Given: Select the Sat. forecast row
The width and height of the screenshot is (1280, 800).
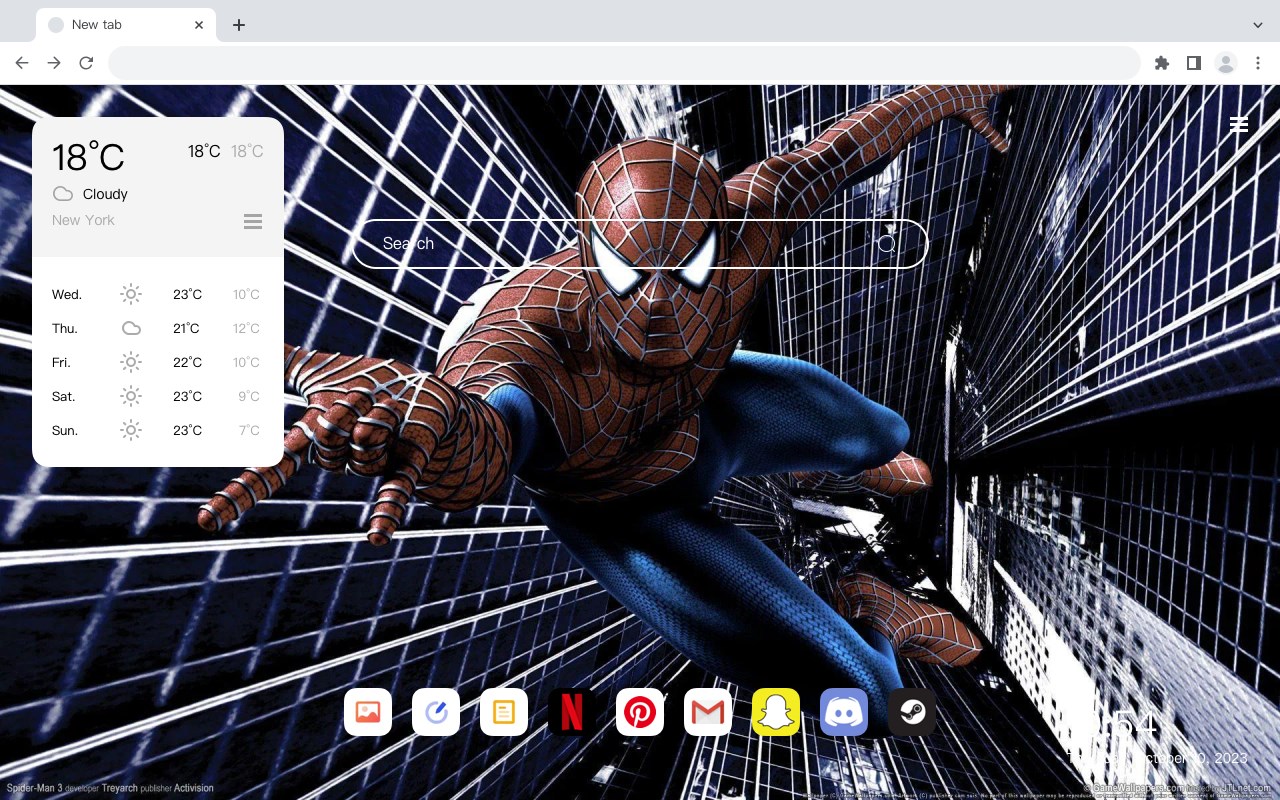Looking at the screenshot, I should [x=158, y=396].
